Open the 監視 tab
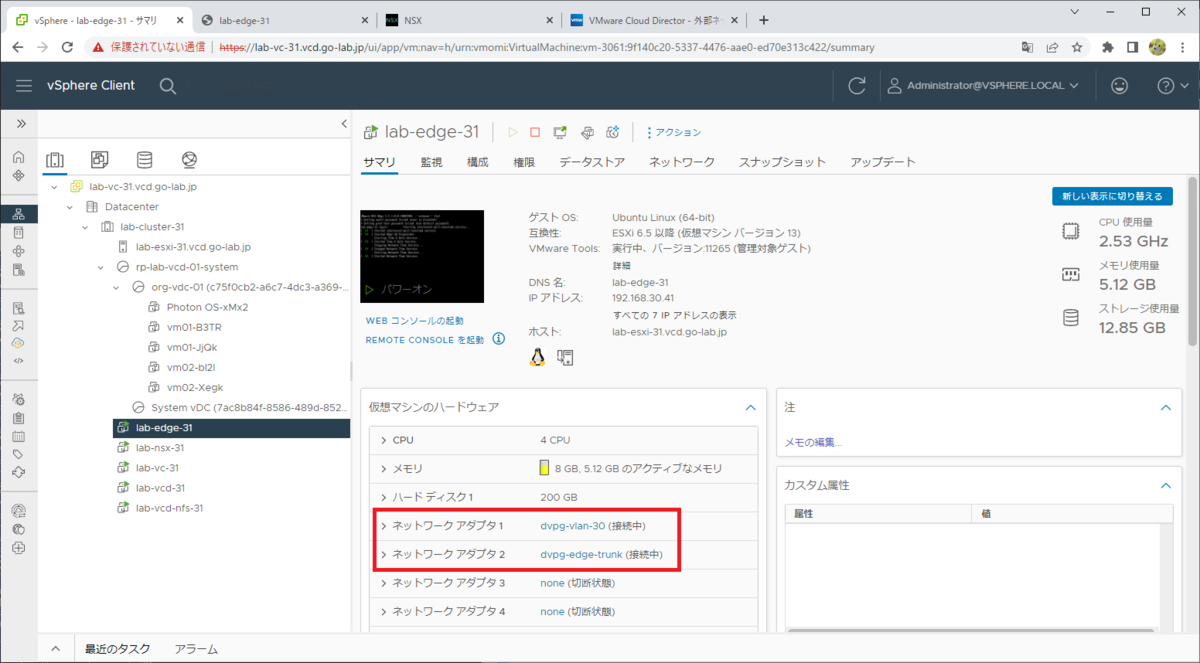This screenshot has height=663, width=1200. pos(431,162)
